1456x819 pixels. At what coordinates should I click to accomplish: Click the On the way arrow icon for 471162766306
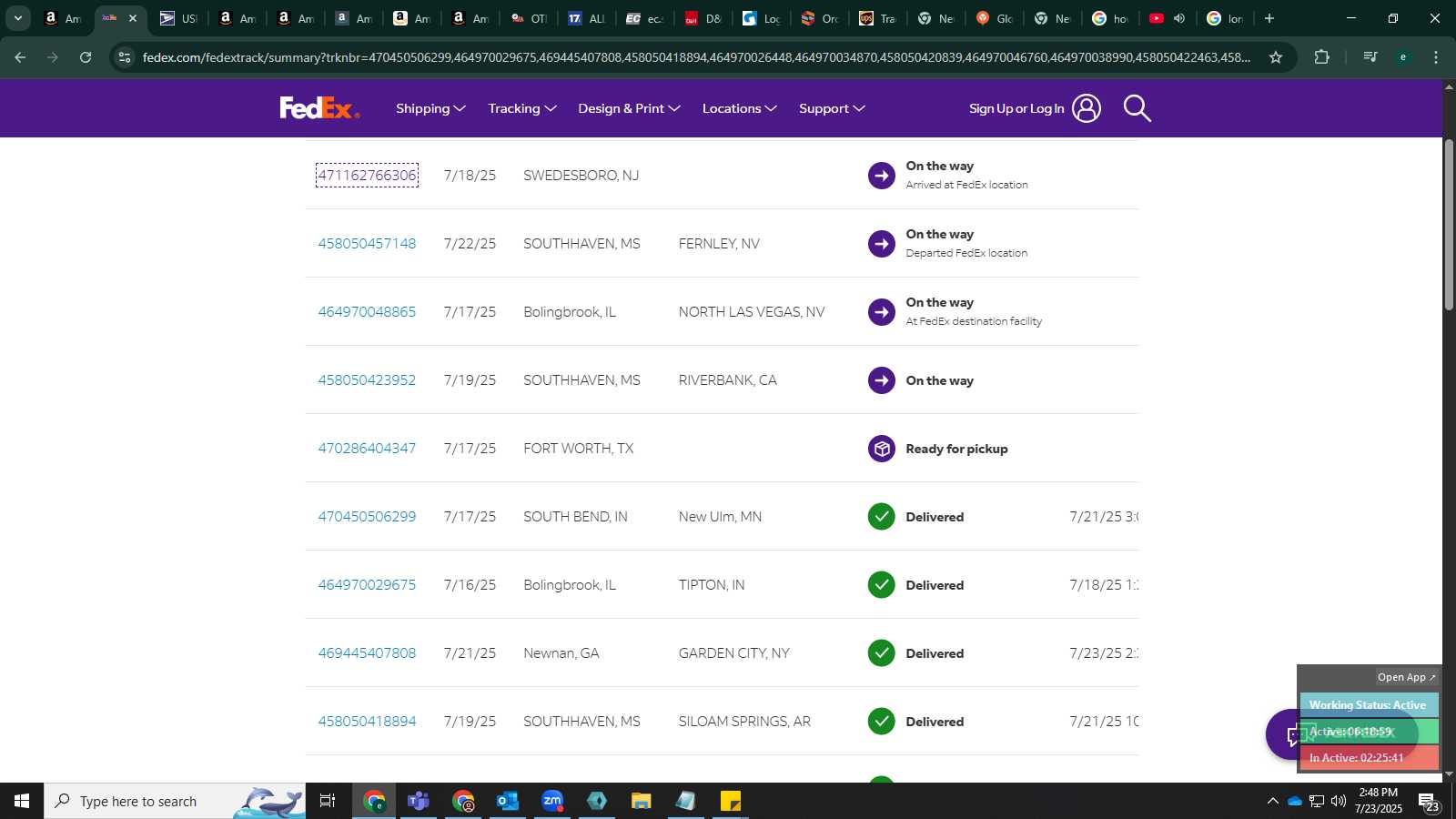click(881, 176)
